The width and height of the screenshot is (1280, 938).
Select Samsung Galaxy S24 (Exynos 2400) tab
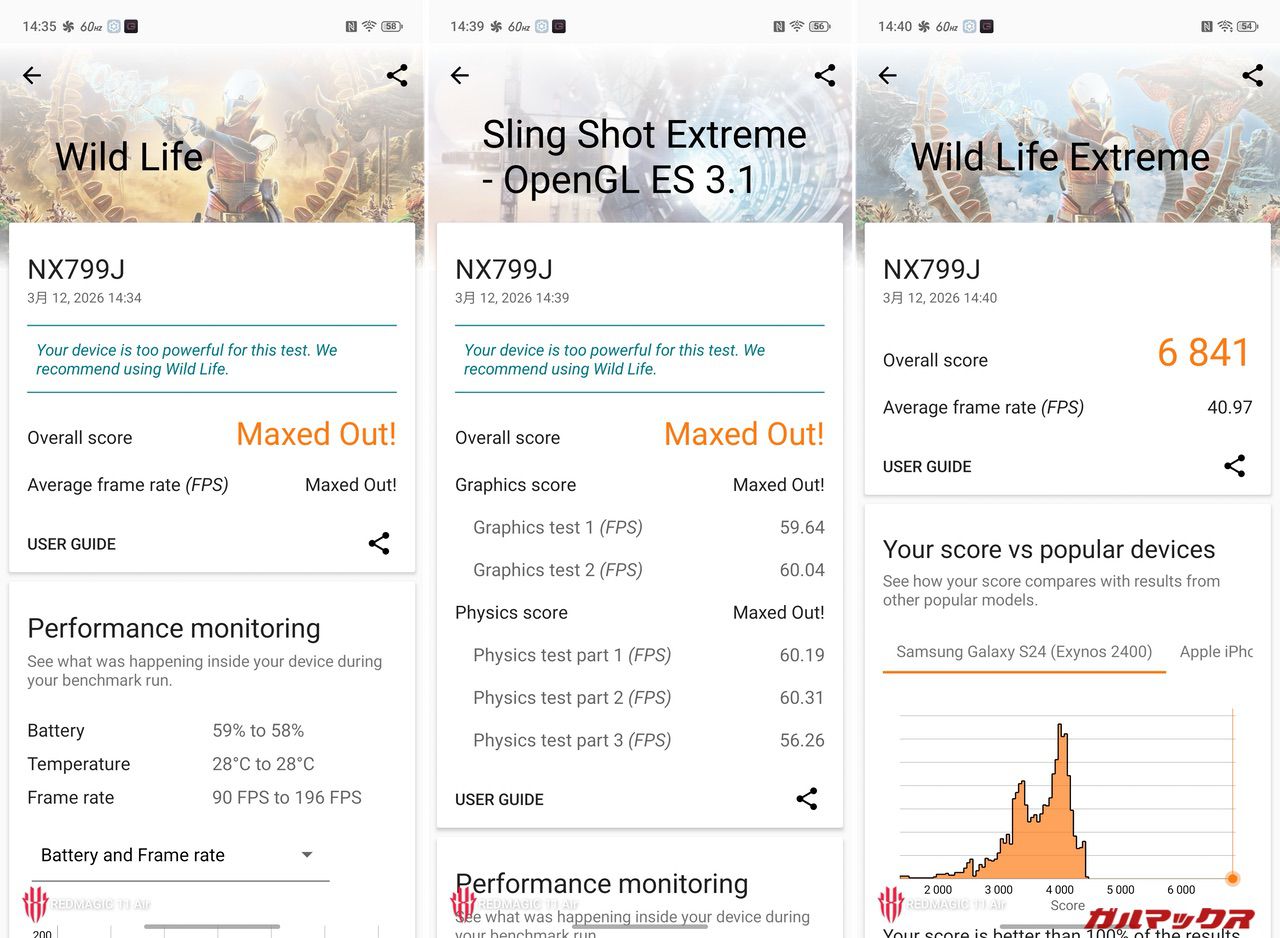pos(1024,652)
